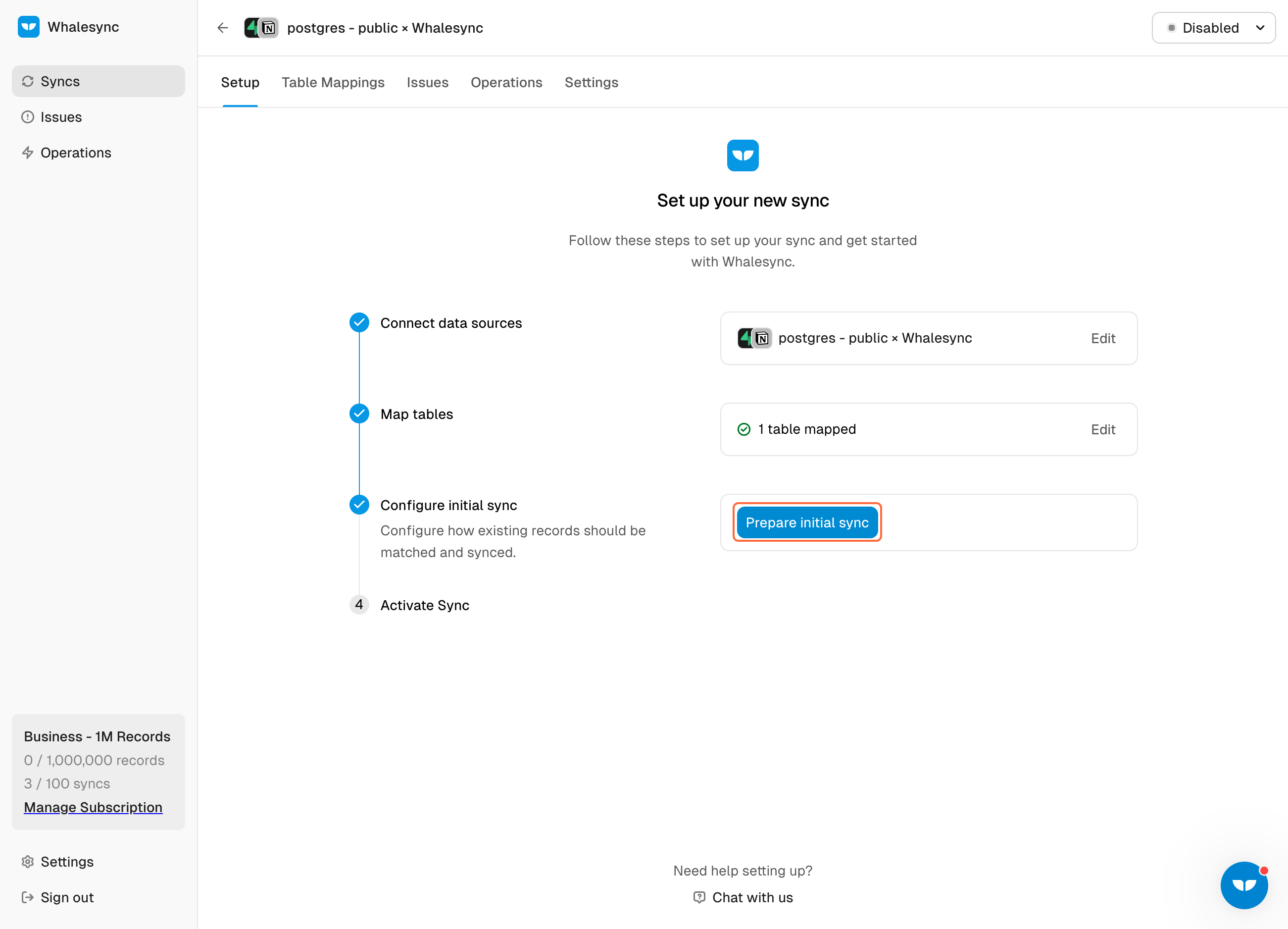Click the Sign out arrow icon
Viewport: 1288px width, 929px height.
click(x=28, y=898)
